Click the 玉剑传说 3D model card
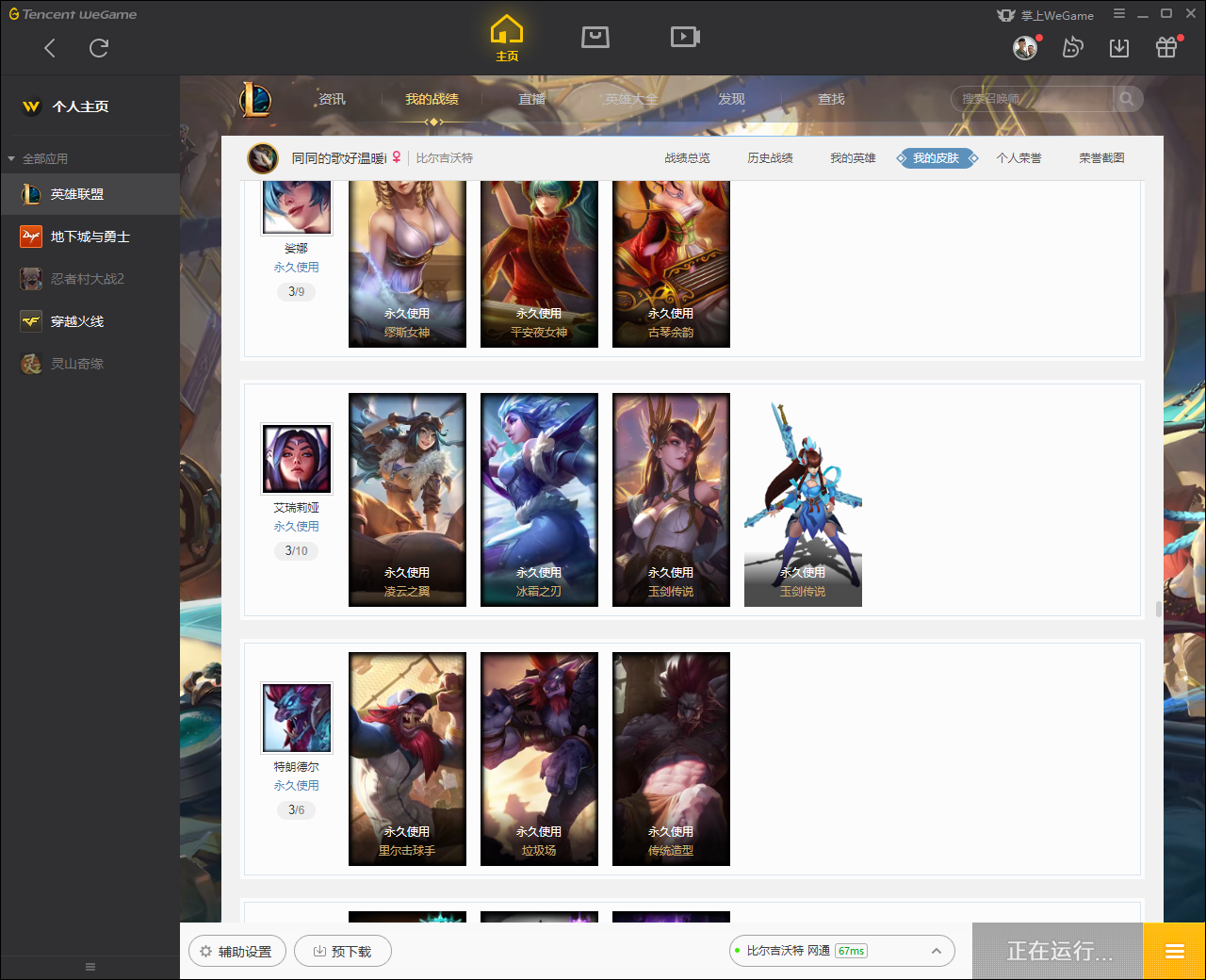This screenshot has width=1206, height=980. [803, 499]
